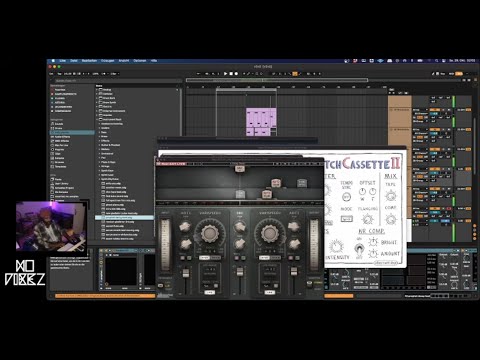Stop playback in the transport bar
480x360 pixels.
click(x=231, y=74)
